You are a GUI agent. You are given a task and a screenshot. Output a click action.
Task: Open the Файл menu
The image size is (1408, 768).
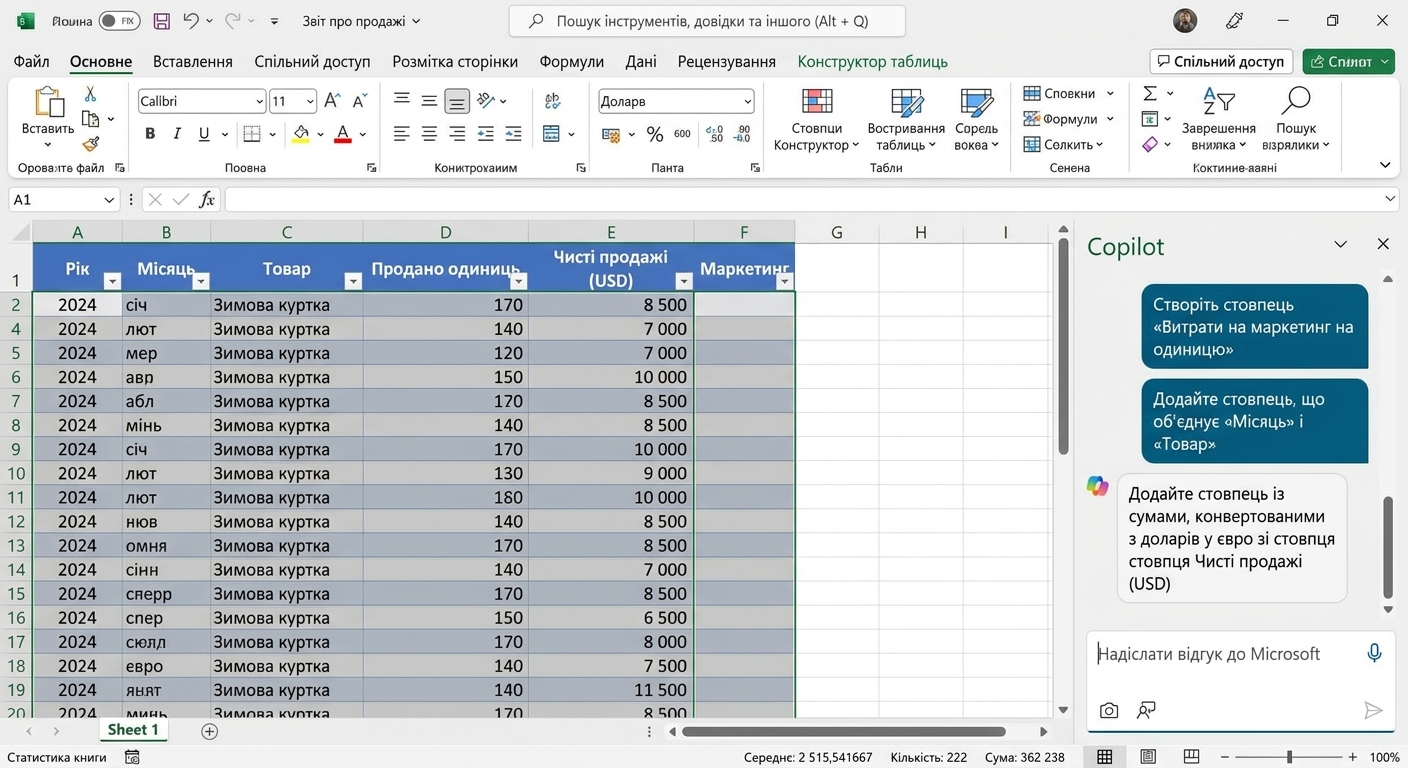(31, 61)
